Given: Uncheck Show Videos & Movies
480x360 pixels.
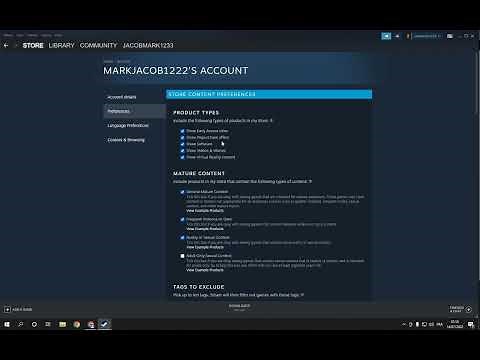Looking at the screenshot, I should [x=182, y=151].
